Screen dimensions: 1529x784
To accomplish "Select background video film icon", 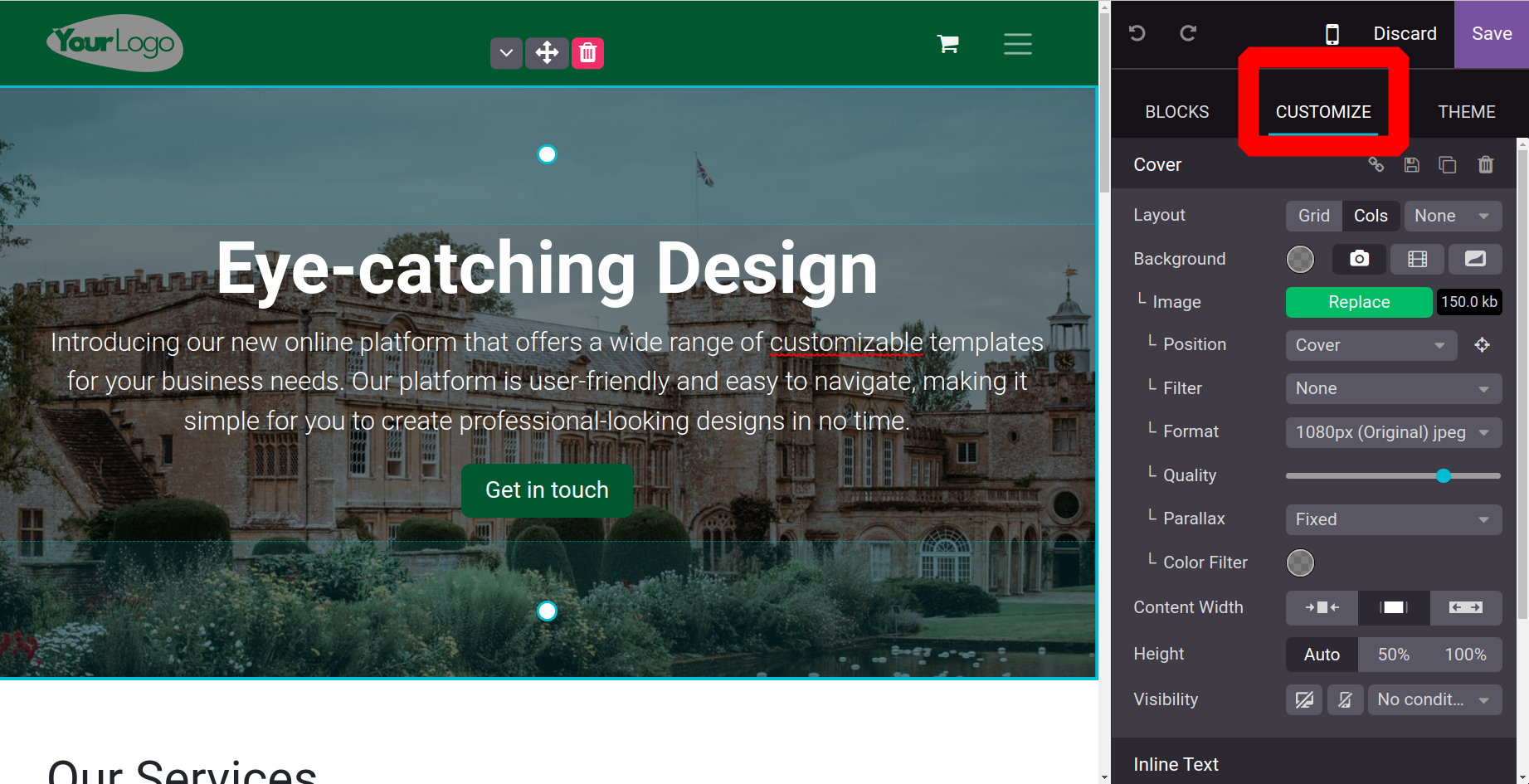I will (1417, 259).
